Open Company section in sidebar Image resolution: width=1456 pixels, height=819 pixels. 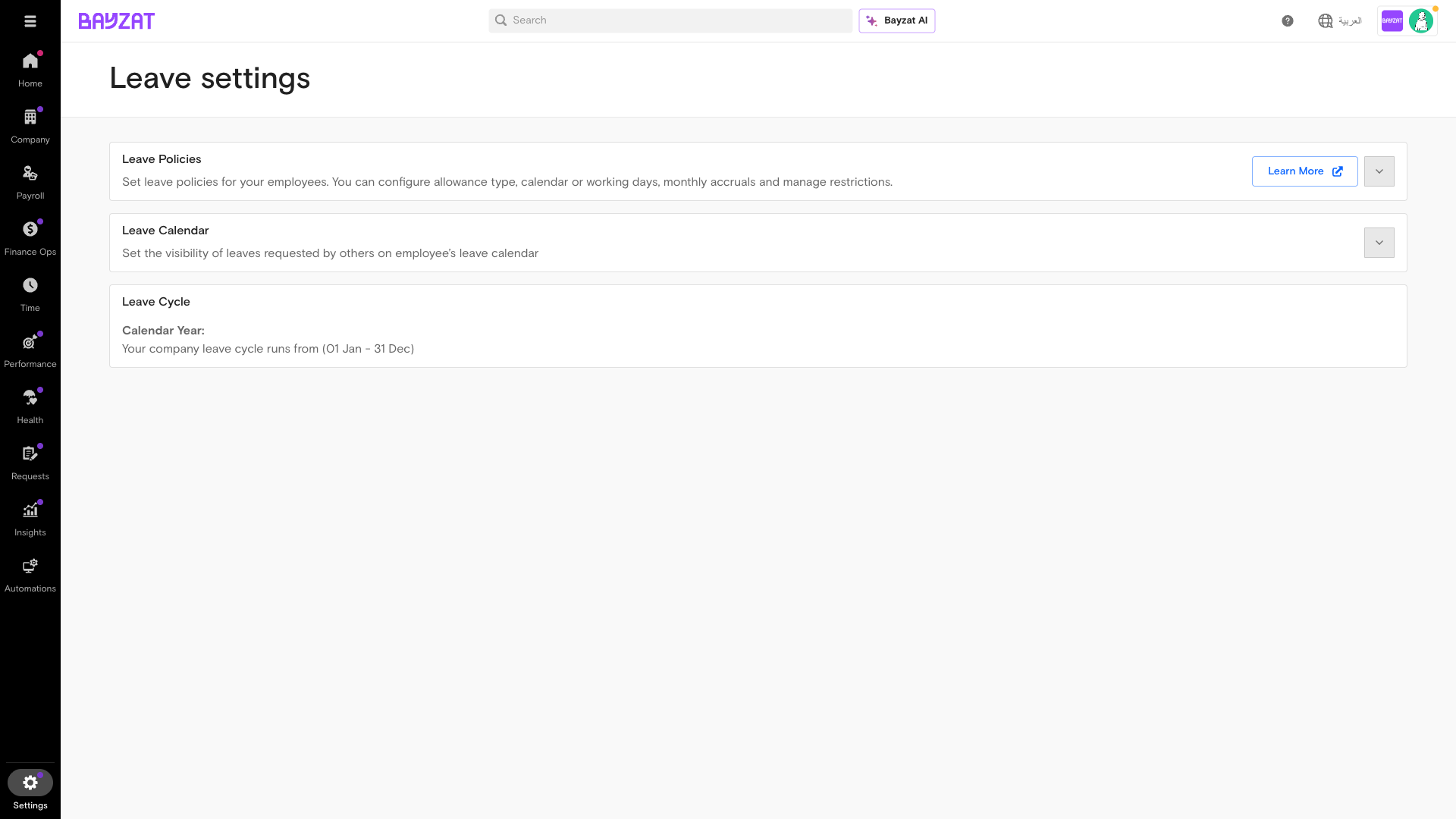30,126
